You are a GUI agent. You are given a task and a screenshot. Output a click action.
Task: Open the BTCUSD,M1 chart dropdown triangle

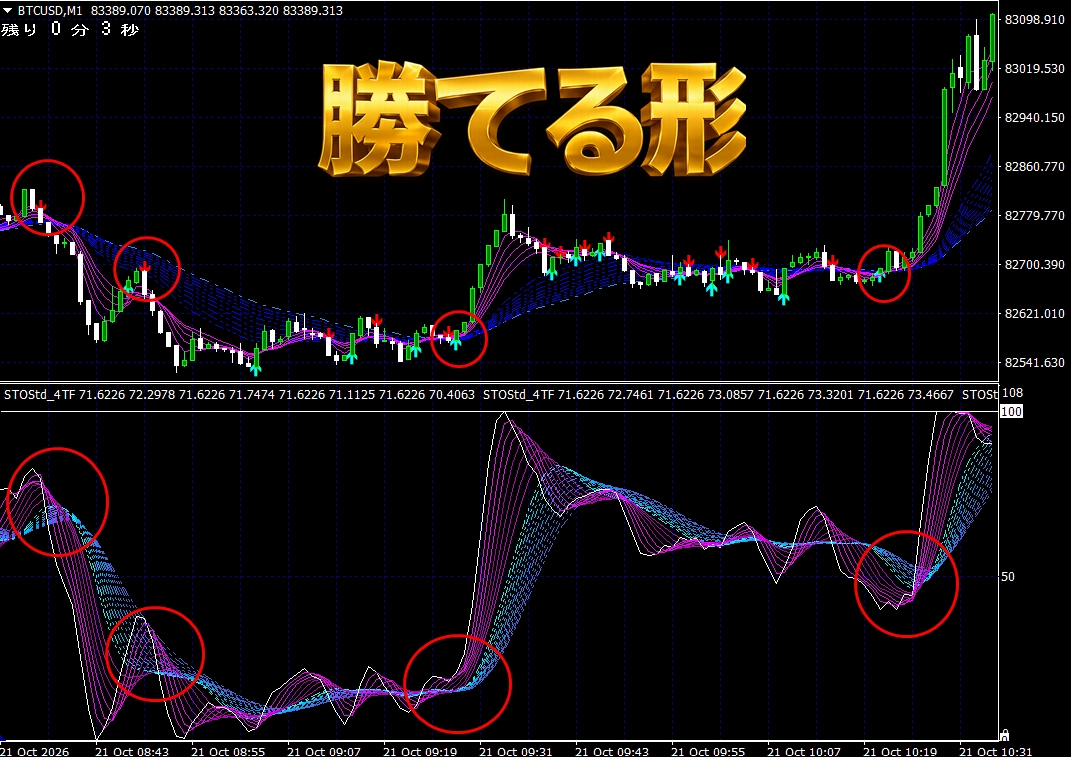(8, 10)
